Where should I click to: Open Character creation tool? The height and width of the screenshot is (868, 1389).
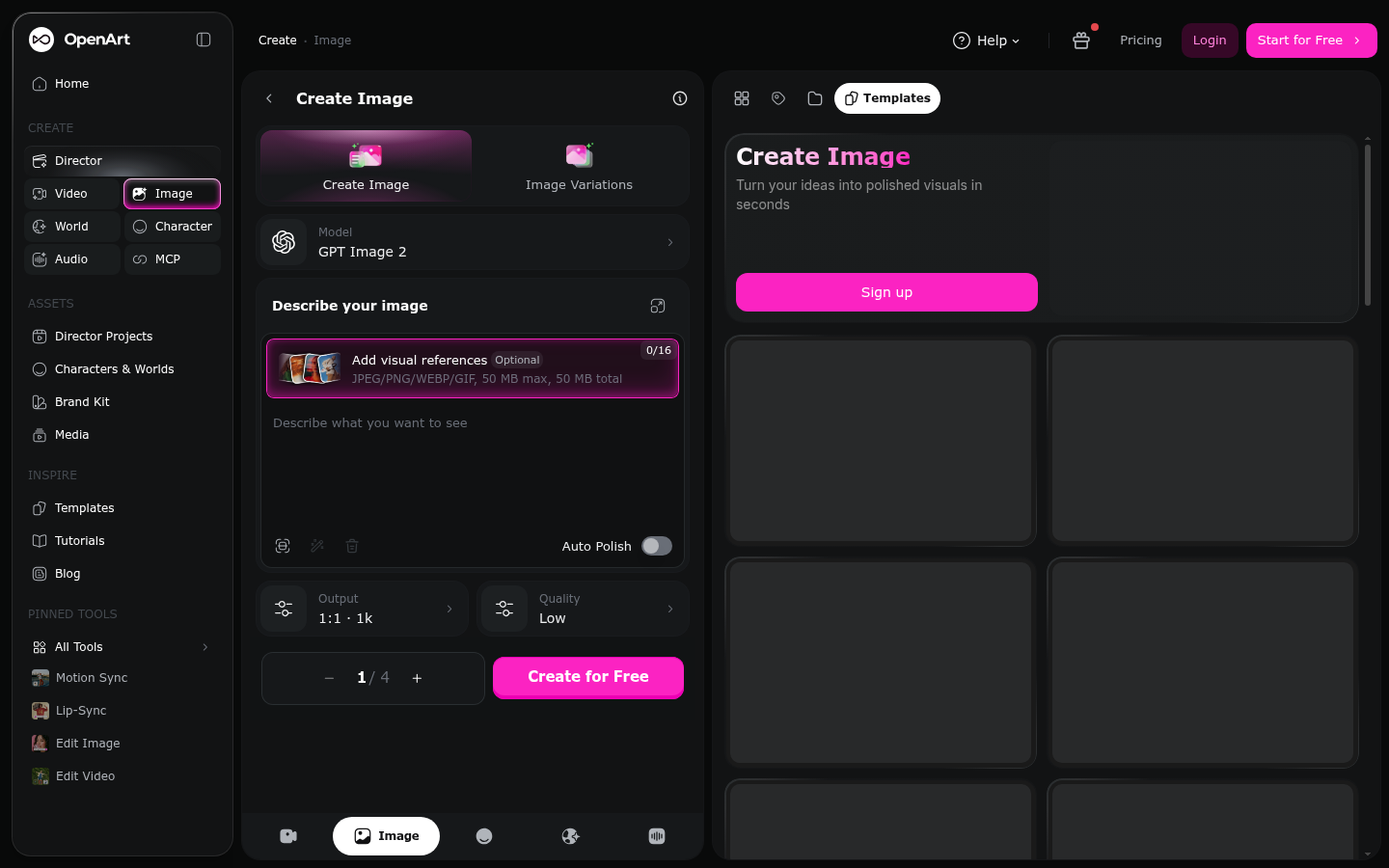click(x=173, y=227)
